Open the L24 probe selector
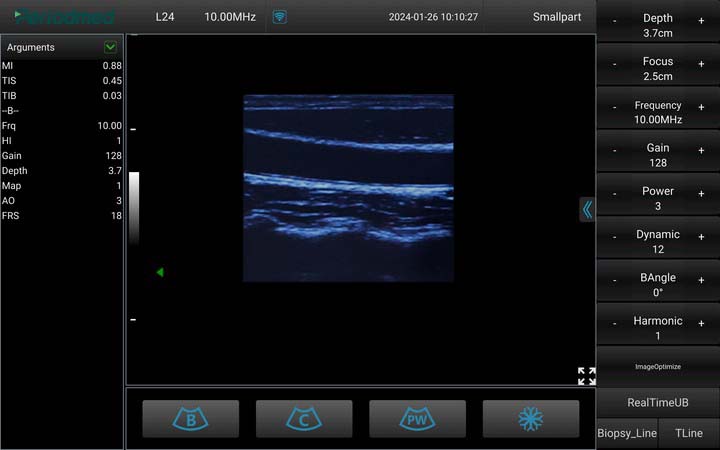 166,17
